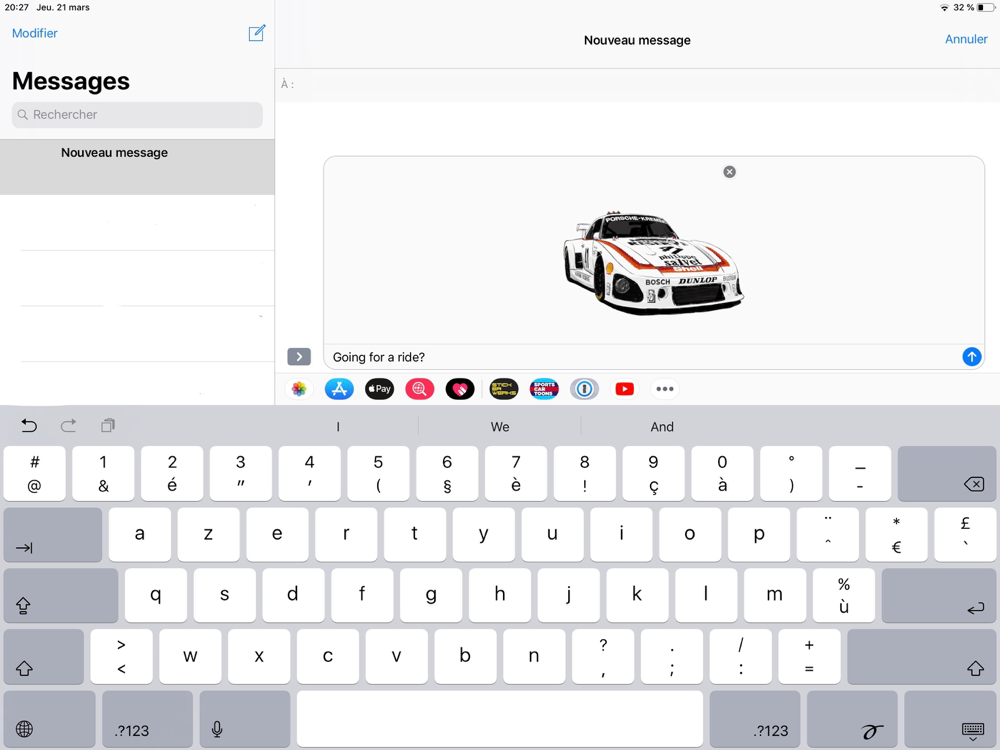Tap the tab key
Image resolution: width=1000 pixels, height=750 pixels.
pos(53,534)
